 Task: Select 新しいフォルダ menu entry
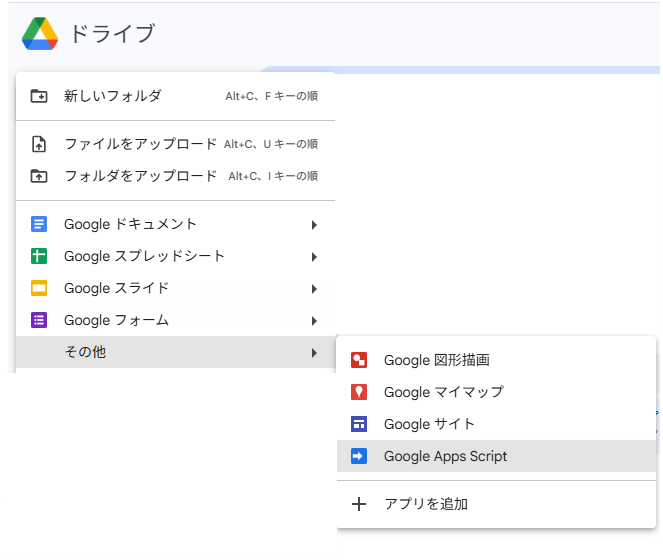pos(175,96)
